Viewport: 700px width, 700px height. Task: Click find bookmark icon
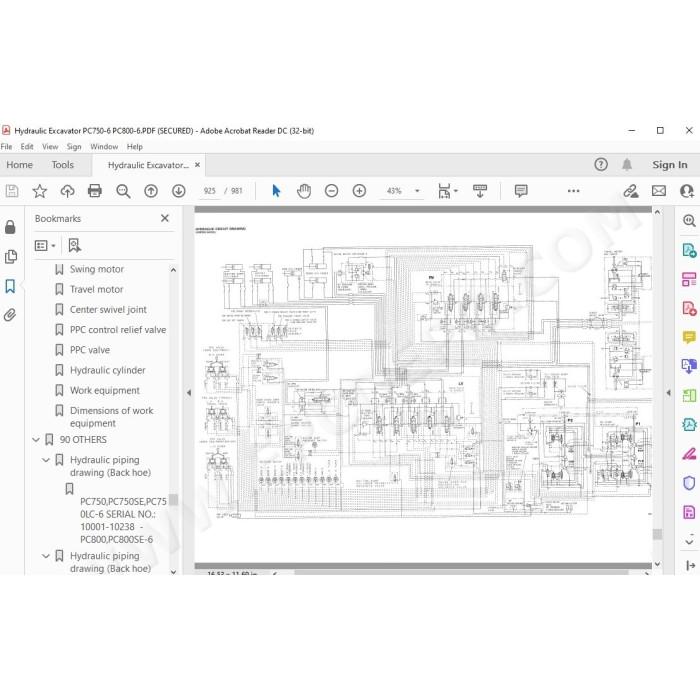(74, 245)
